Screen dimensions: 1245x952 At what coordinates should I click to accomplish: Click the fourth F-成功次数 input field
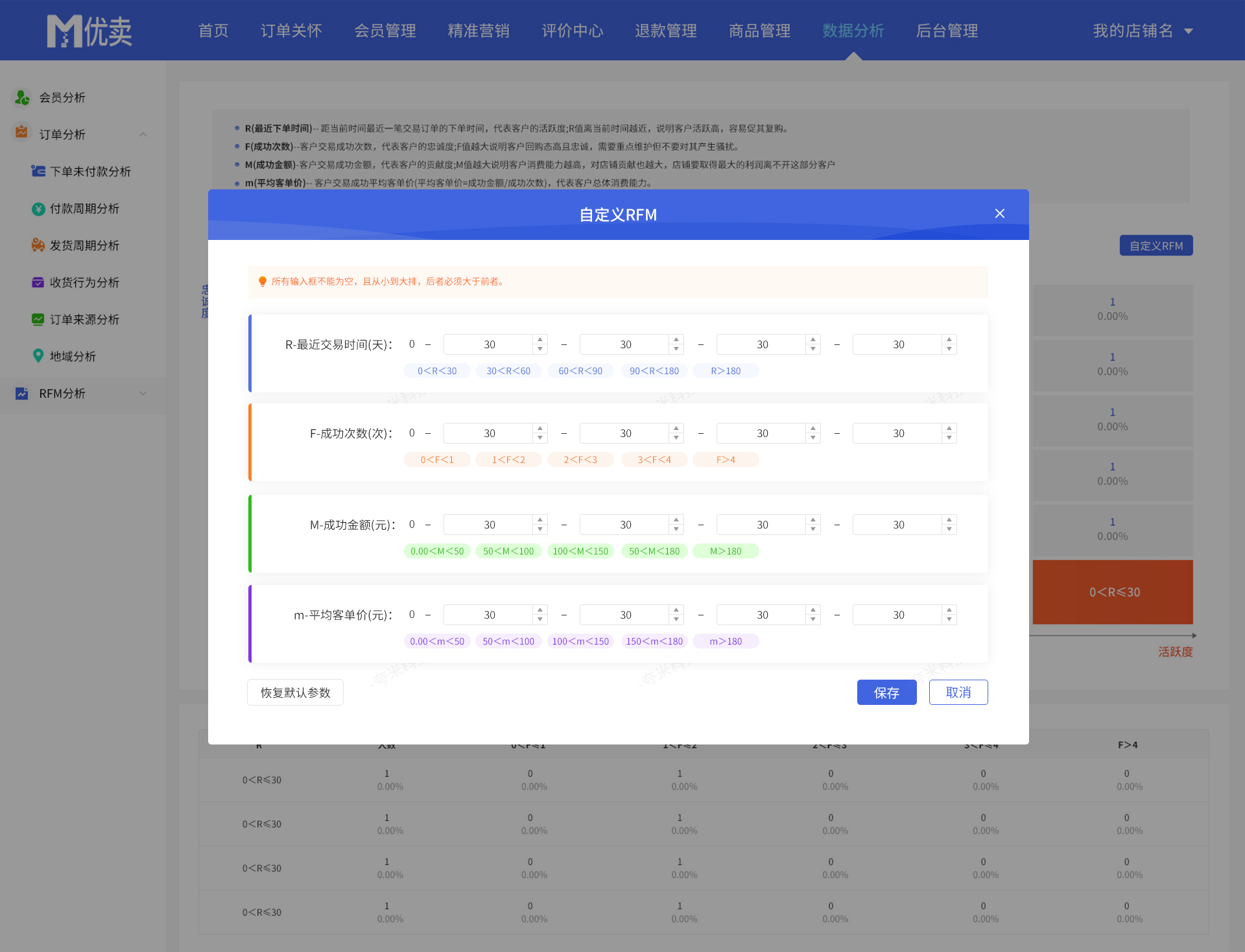point(897,433)
